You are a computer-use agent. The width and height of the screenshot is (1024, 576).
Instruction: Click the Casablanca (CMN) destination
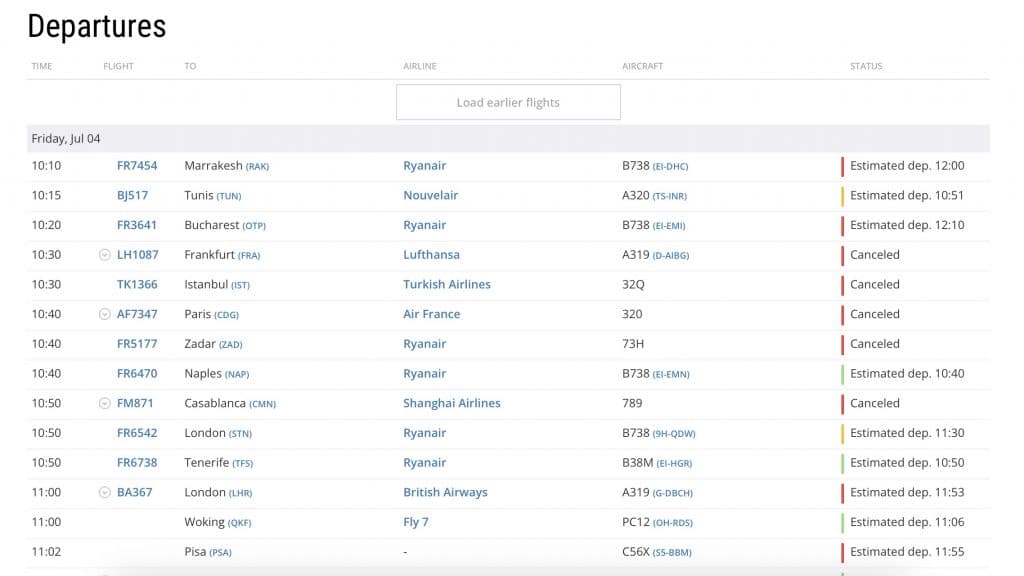point(230,404)
